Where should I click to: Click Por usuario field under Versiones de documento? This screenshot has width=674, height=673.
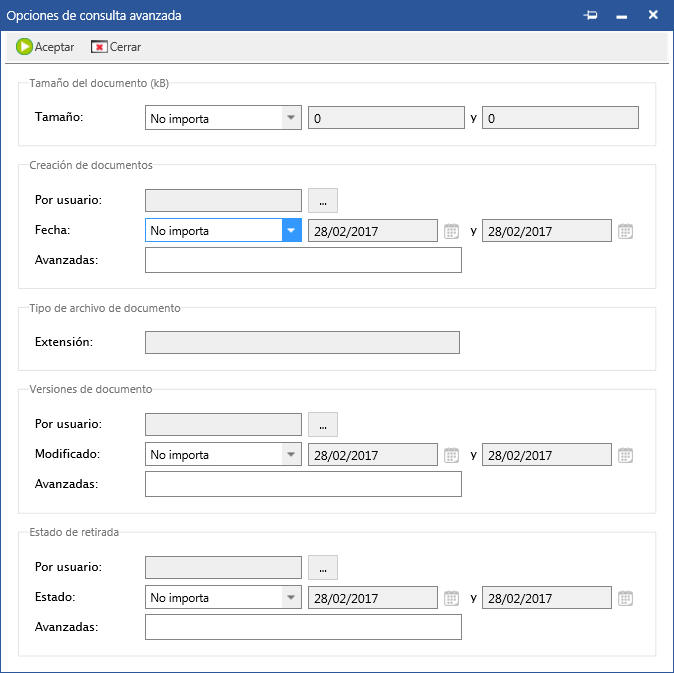pyautogui.click(x=224, y=425)
